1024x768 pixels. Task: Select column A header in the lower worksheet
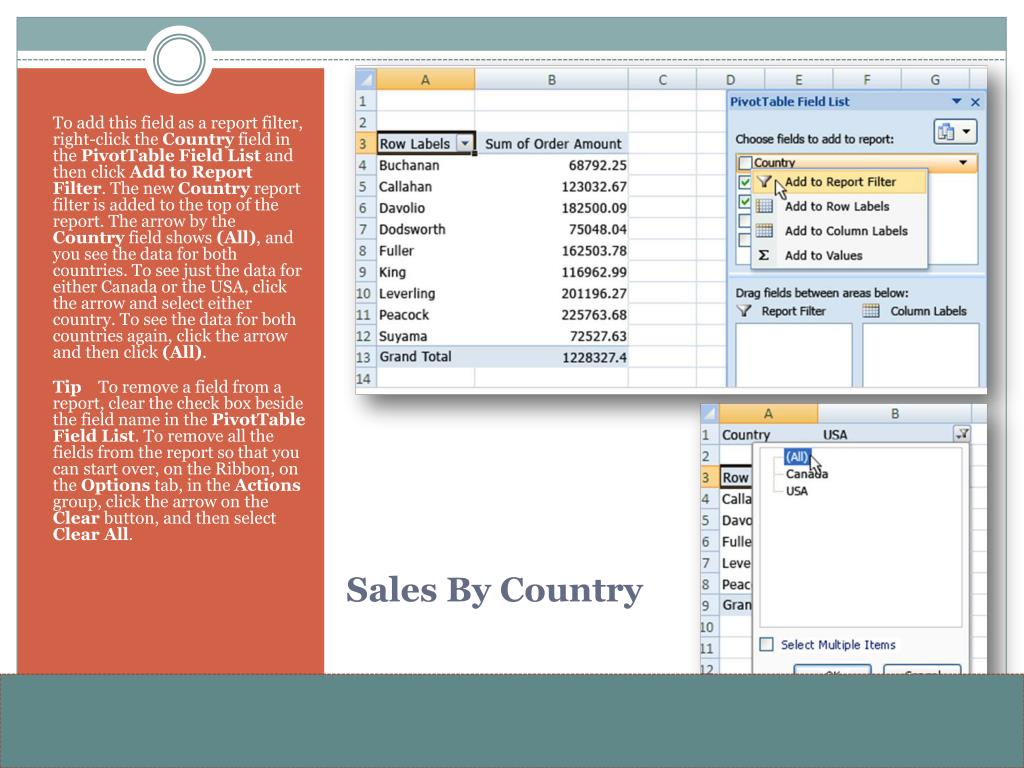pyautogui.click(x=768, y=413)
